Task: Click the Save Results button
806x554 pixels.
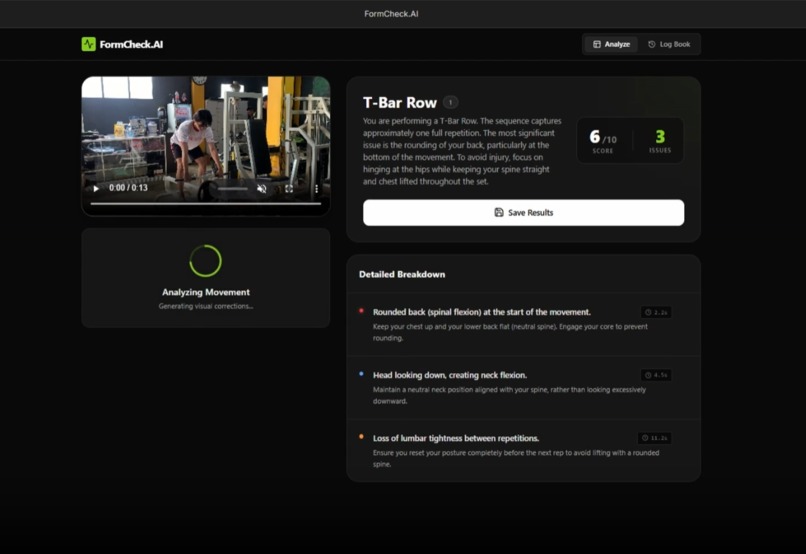Action: [x=523, y=213]
